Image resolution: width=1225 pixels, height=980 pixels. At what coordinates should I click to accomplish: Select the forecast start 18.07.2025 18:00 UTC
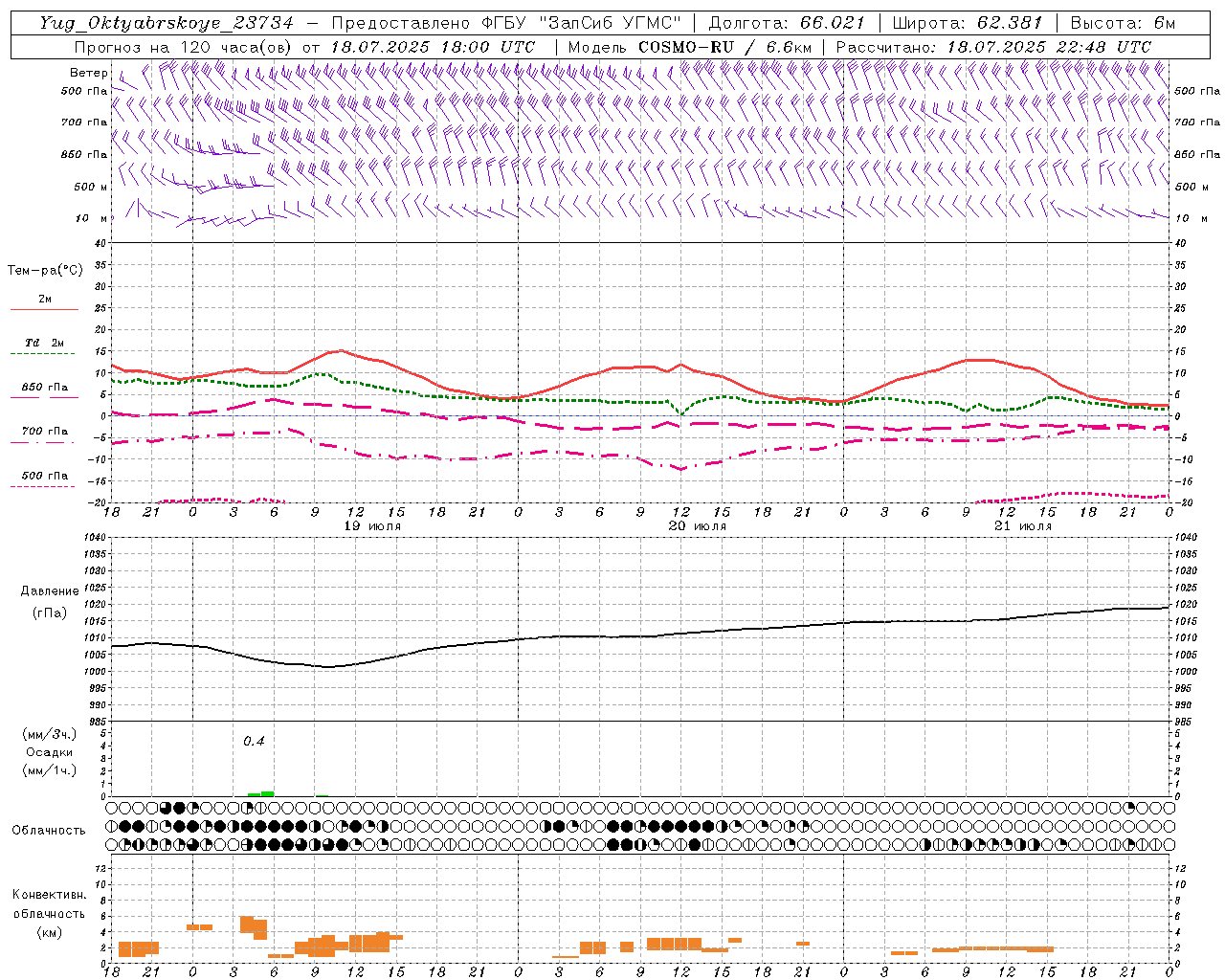pyautogui.click(x=434, y=47)
